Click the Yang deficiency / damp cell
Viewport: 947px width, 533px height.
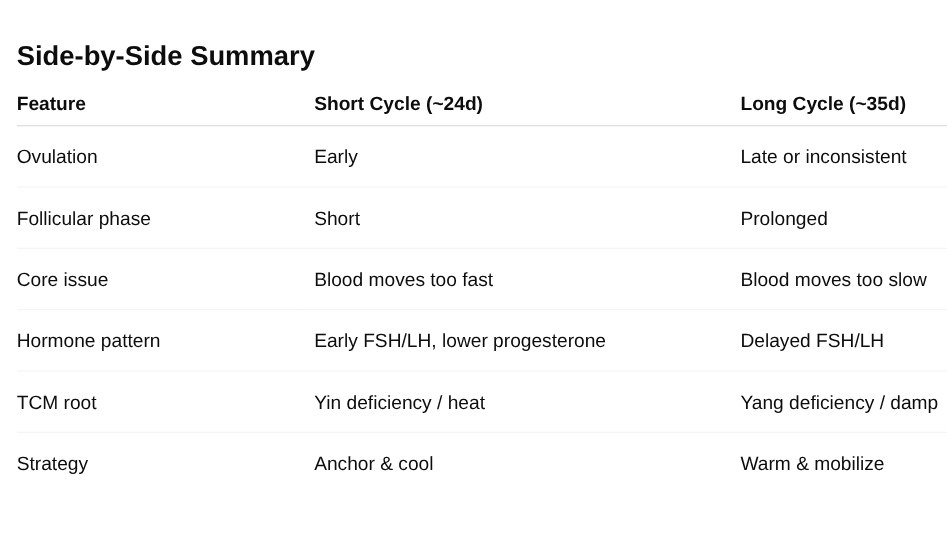coord(839,403)
